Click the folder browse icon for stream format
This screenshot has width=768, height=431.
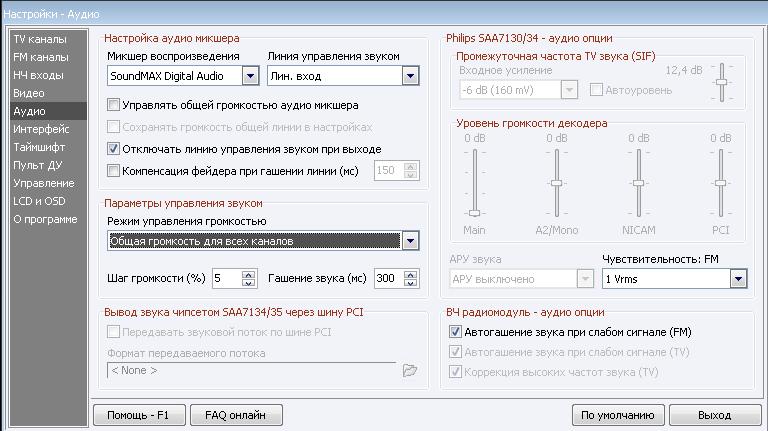coord(409,371)
